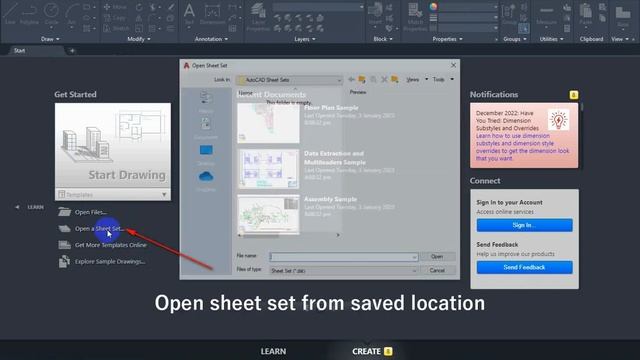
Task: Click History place in Open Sheet Set sidebar
Action: 206,102
